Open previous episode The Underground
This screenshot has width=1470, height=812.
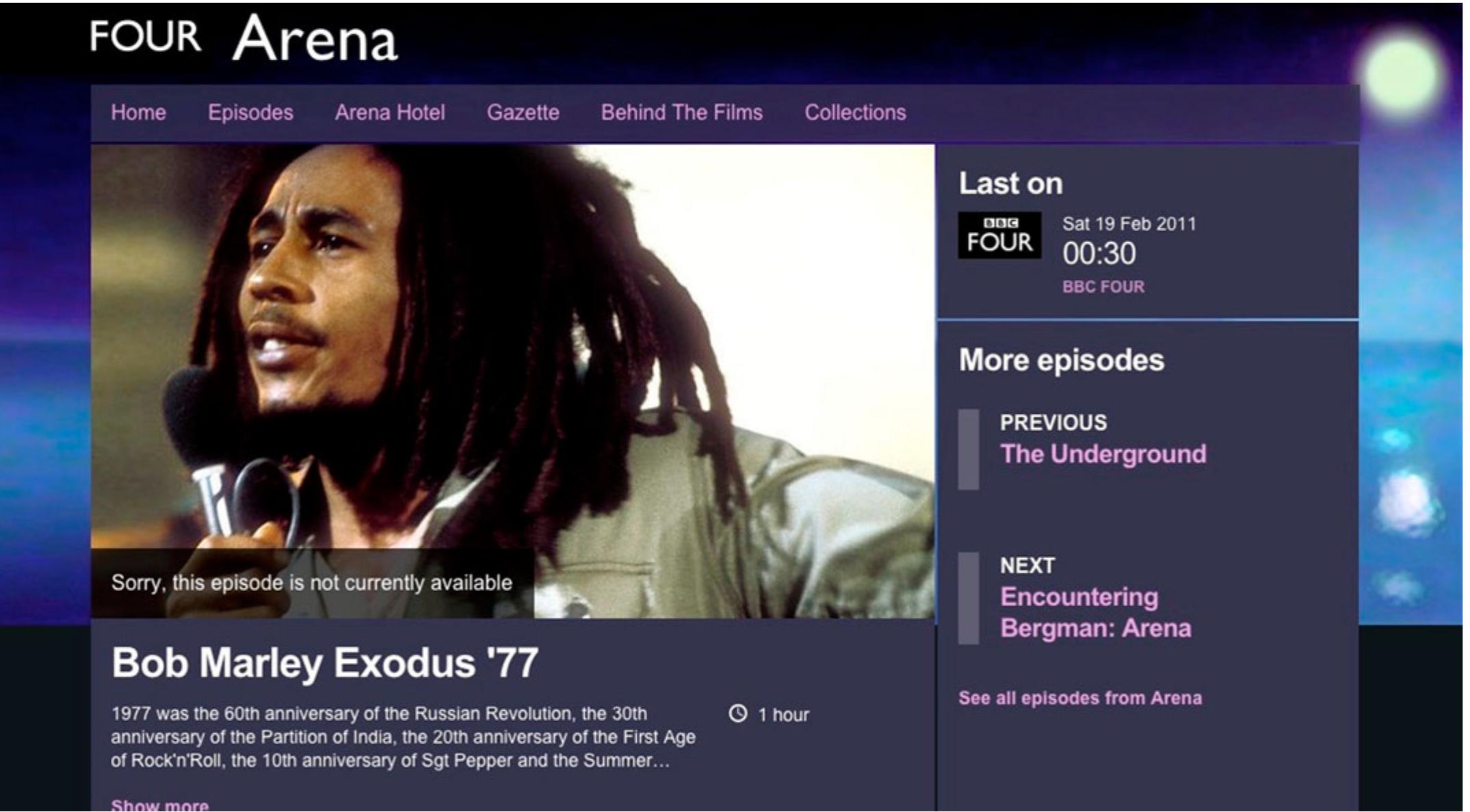[x=1103, y=454]
